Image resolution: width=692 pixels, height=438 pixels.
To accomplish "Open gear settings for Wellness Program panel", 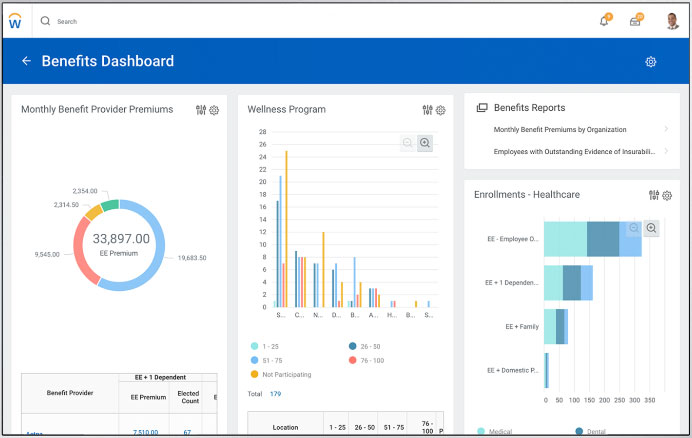I will [440, 110].
